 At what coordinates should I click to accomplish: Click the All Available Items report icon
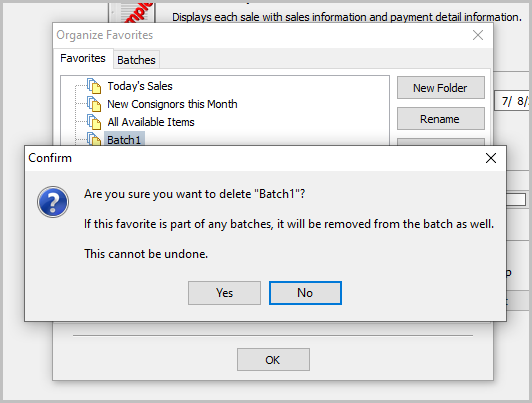pos(94,122)
